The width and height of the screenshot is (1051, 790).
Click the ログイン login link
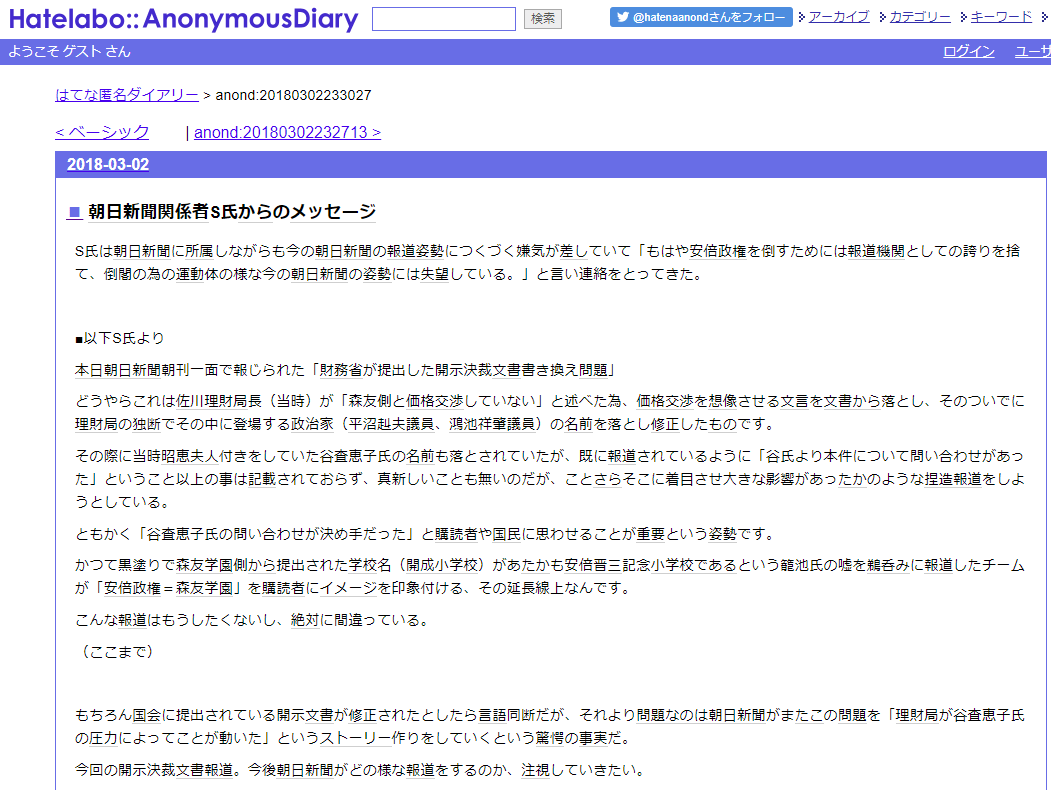pos(968,51)
